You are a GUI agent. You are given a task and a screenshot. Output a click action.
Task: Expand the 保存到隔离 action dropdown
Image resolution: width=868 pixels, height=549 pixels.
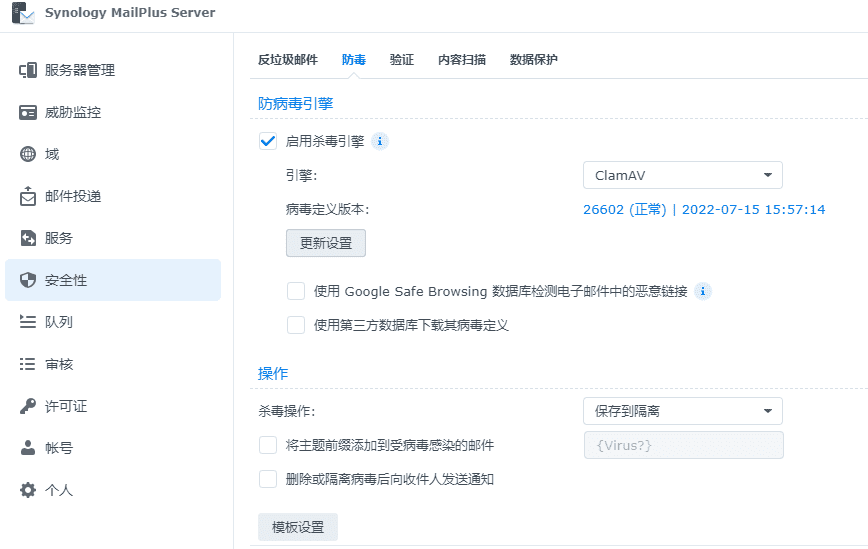682,411
